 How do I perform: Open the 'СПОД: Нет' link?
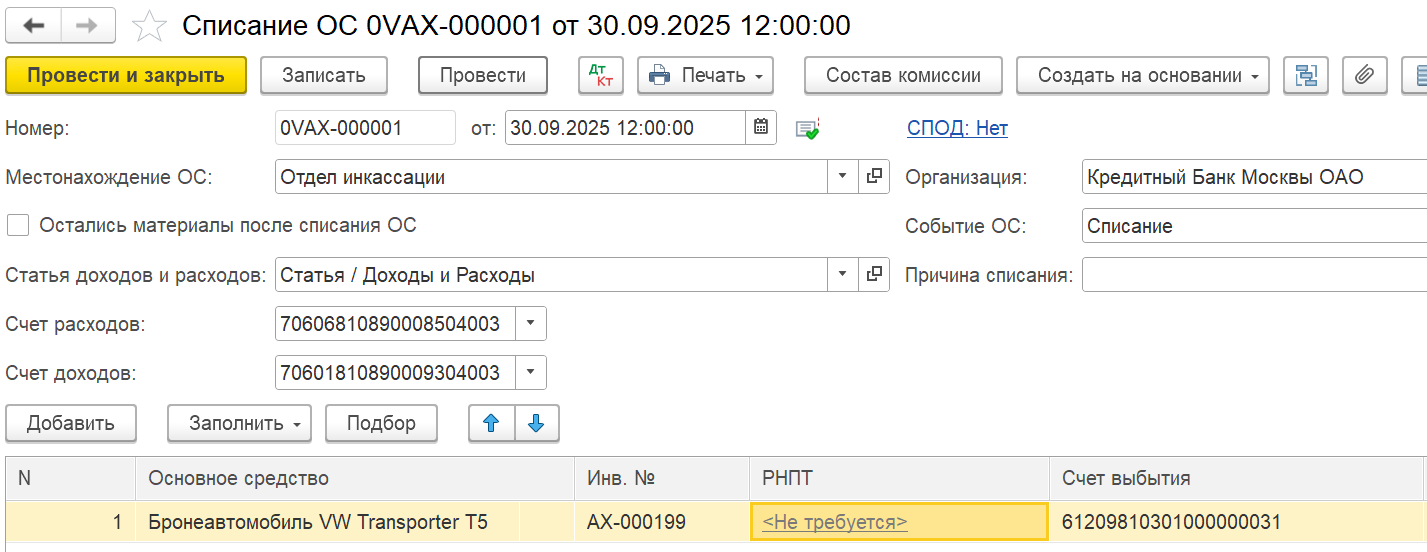(x=957, y=128)
